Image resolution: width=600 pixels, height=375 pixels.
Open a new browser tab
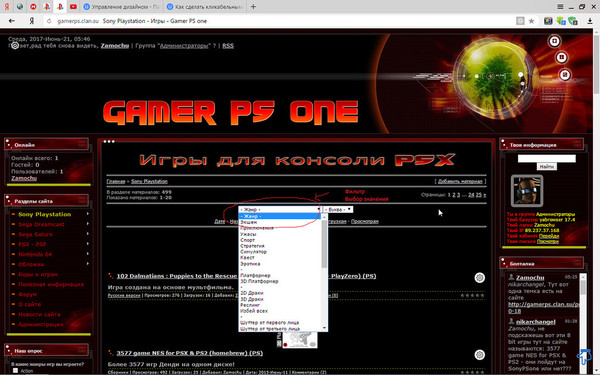[x=253, y=7]
